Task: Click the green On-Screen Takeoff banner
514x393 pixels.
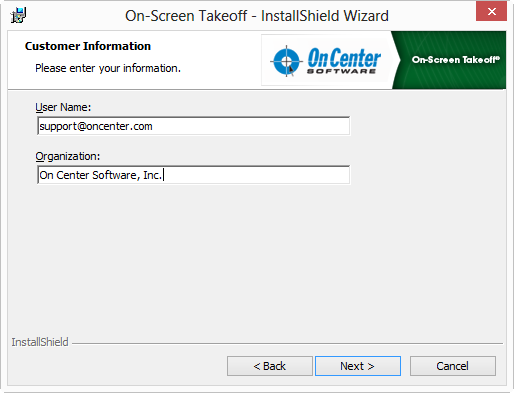Action: 449,60
